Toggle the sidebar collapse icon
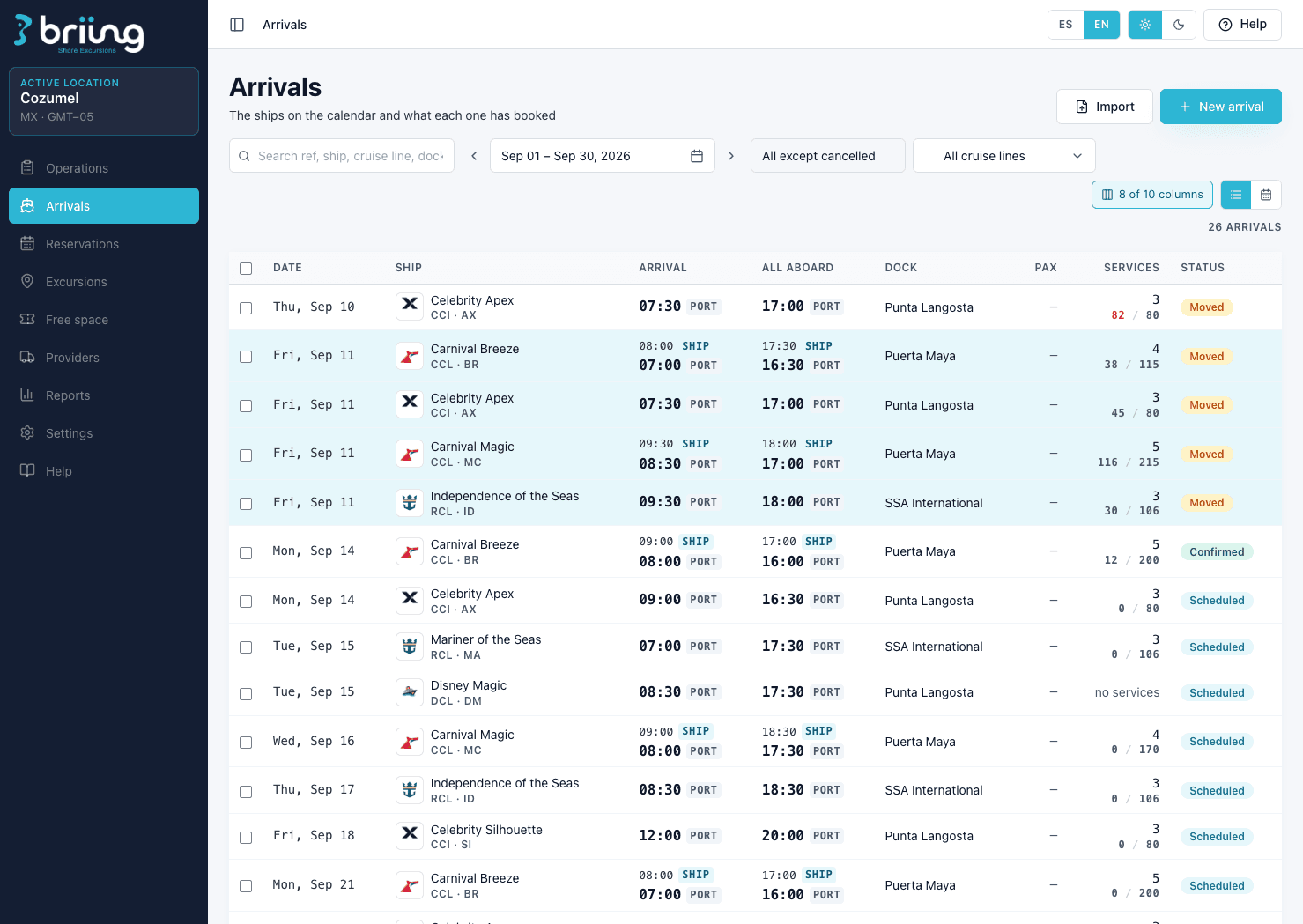 click(237, 25)
